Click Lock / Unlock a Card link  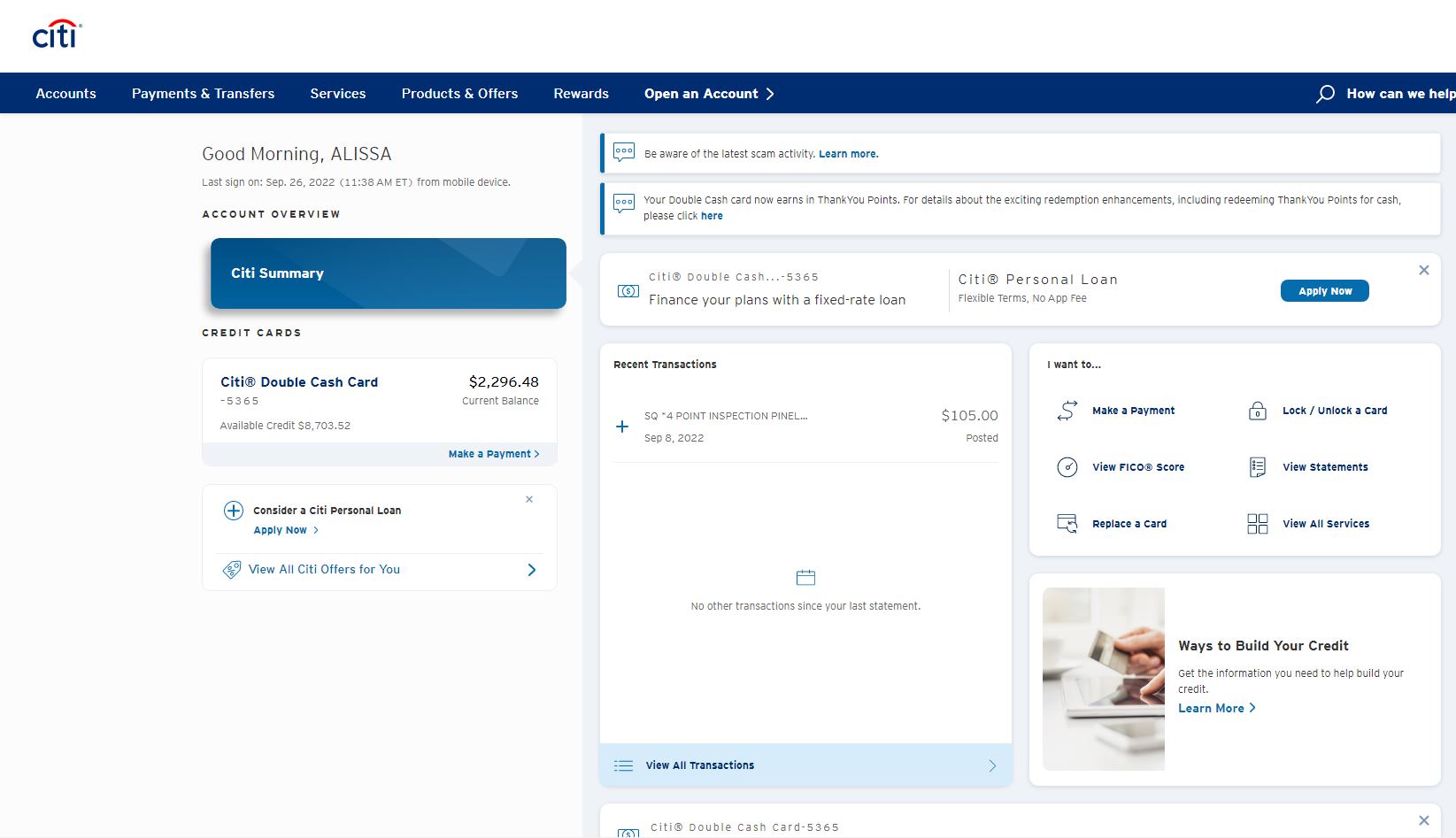(x=1335, y=411)
